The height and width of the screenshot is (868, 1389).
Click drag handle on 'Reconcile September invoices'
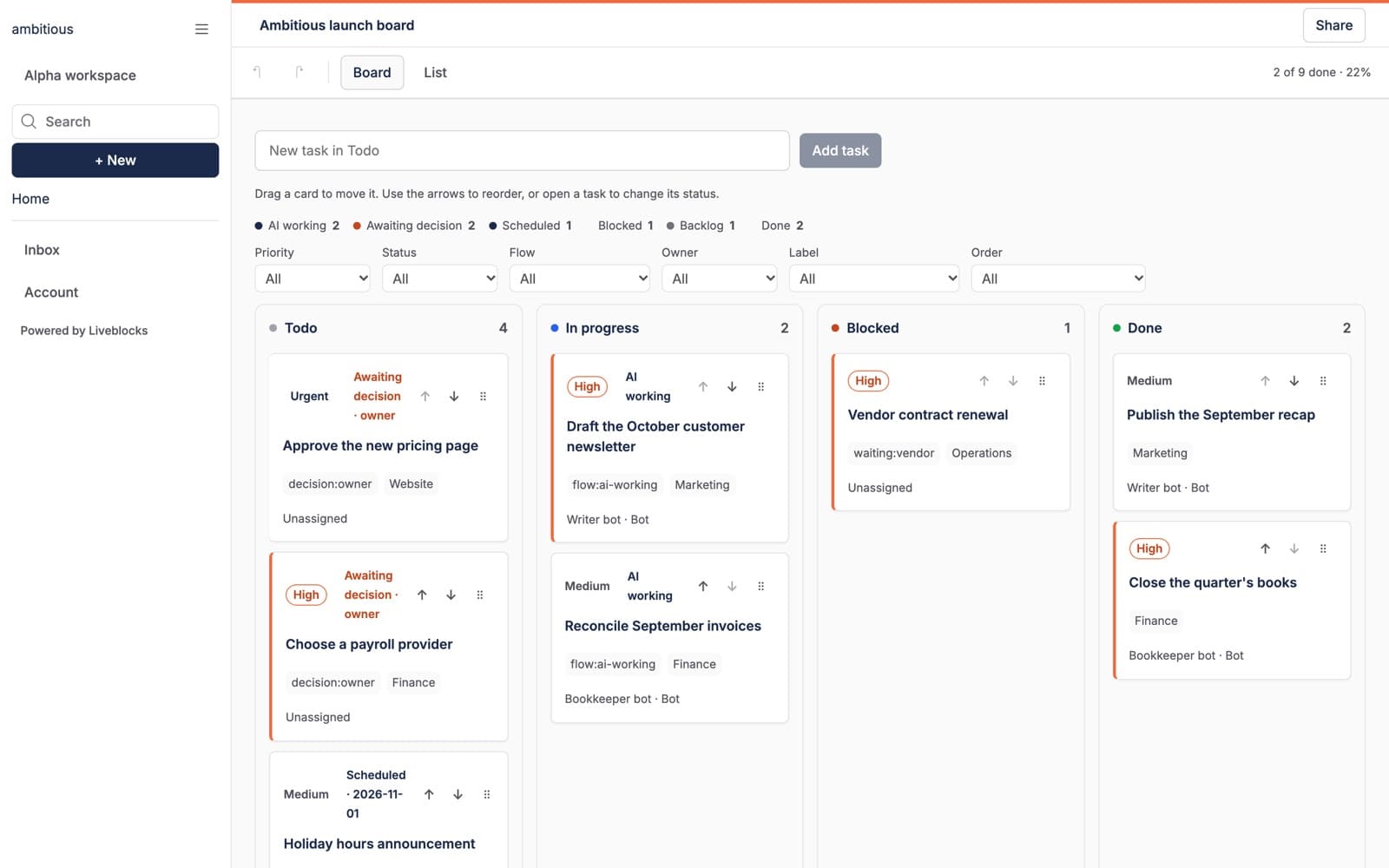click(x=761, y=587)
